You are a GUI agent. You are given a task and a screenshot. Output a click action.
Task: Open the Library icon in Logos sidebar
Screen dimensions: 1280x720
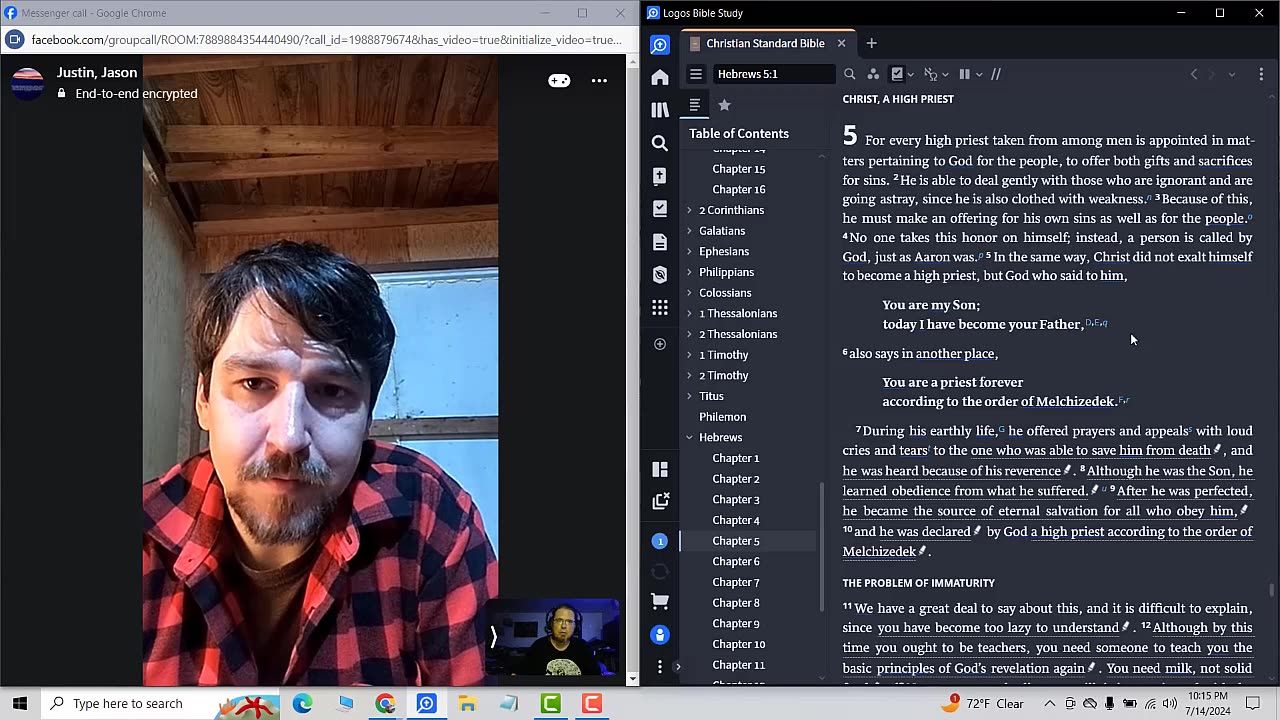tap(660, 110)
